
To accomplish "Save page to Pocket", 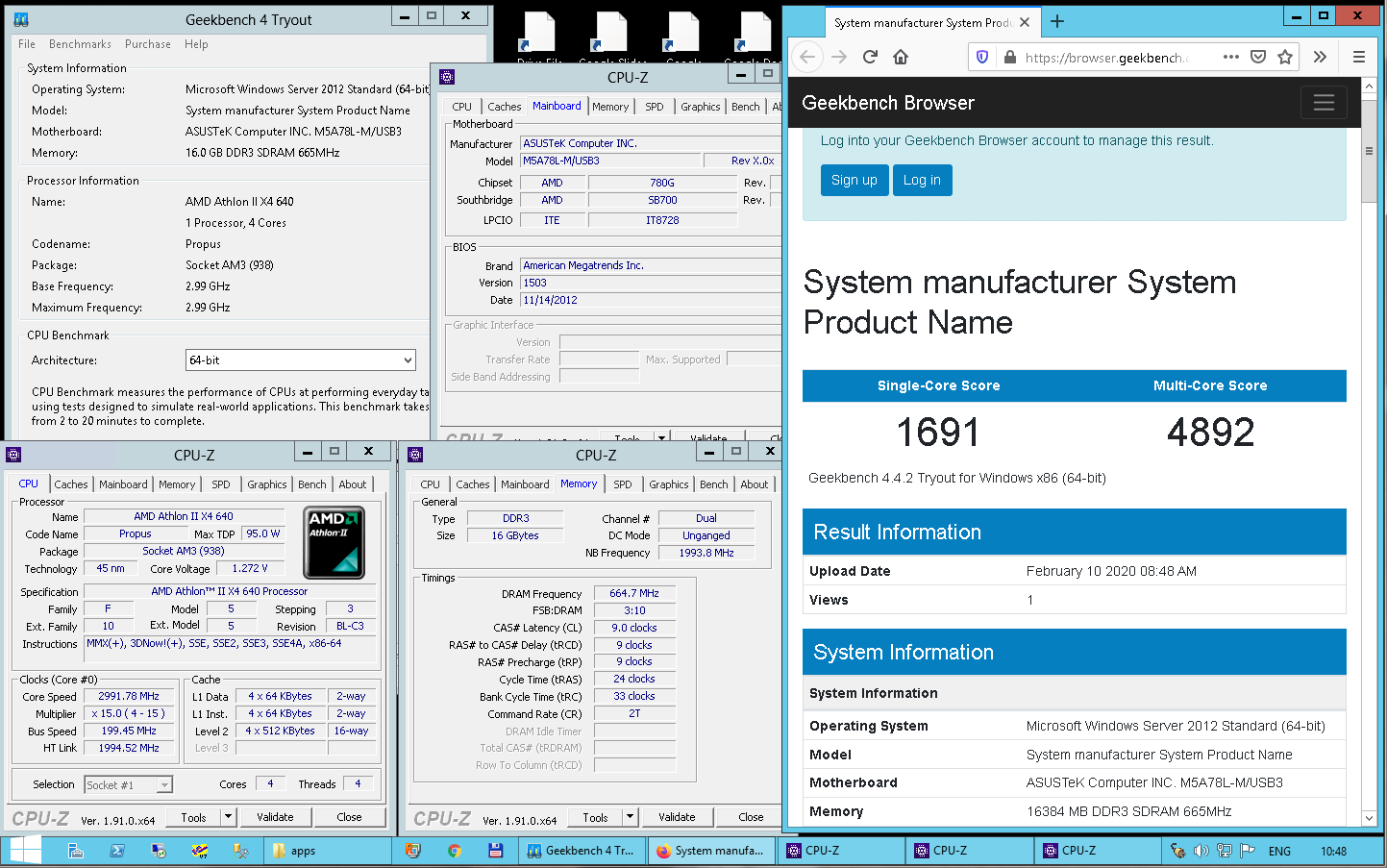I will click(x=1258, y=57).
